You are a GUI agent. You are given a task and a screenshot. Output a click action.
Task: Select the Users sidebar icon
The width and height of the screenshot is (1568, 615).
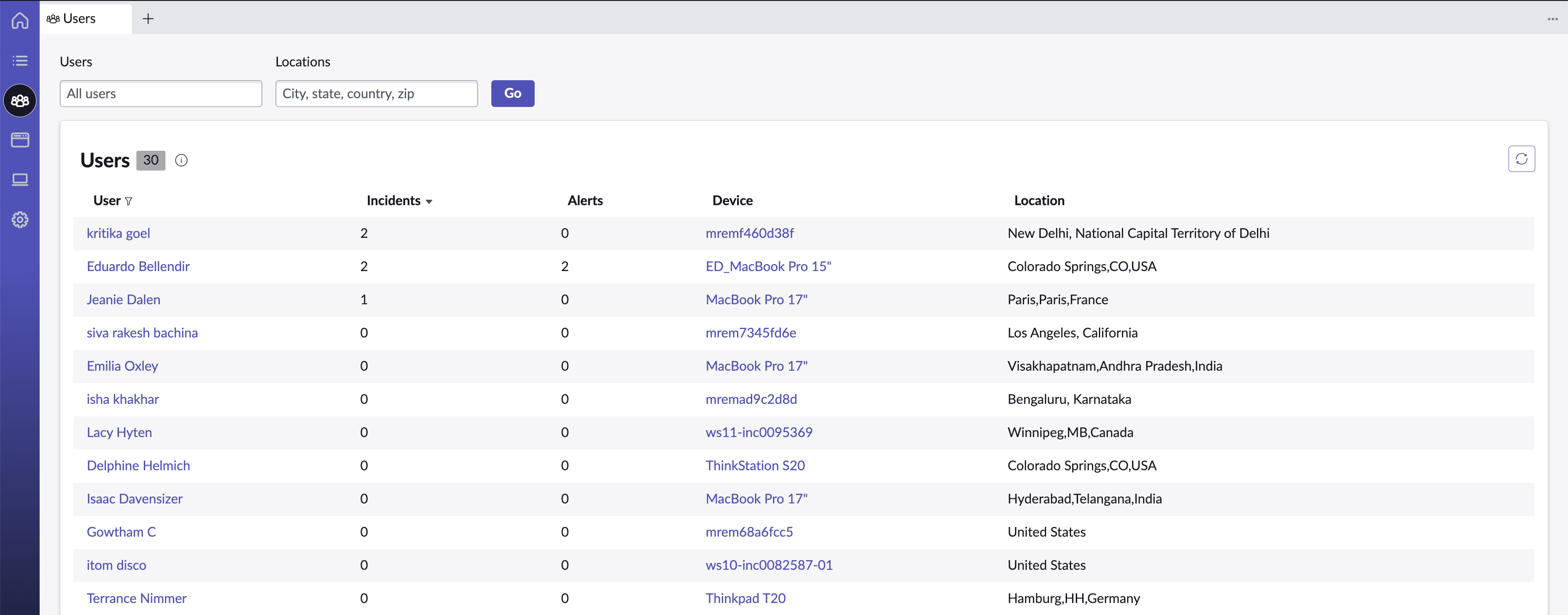click(x=20, y=101)
